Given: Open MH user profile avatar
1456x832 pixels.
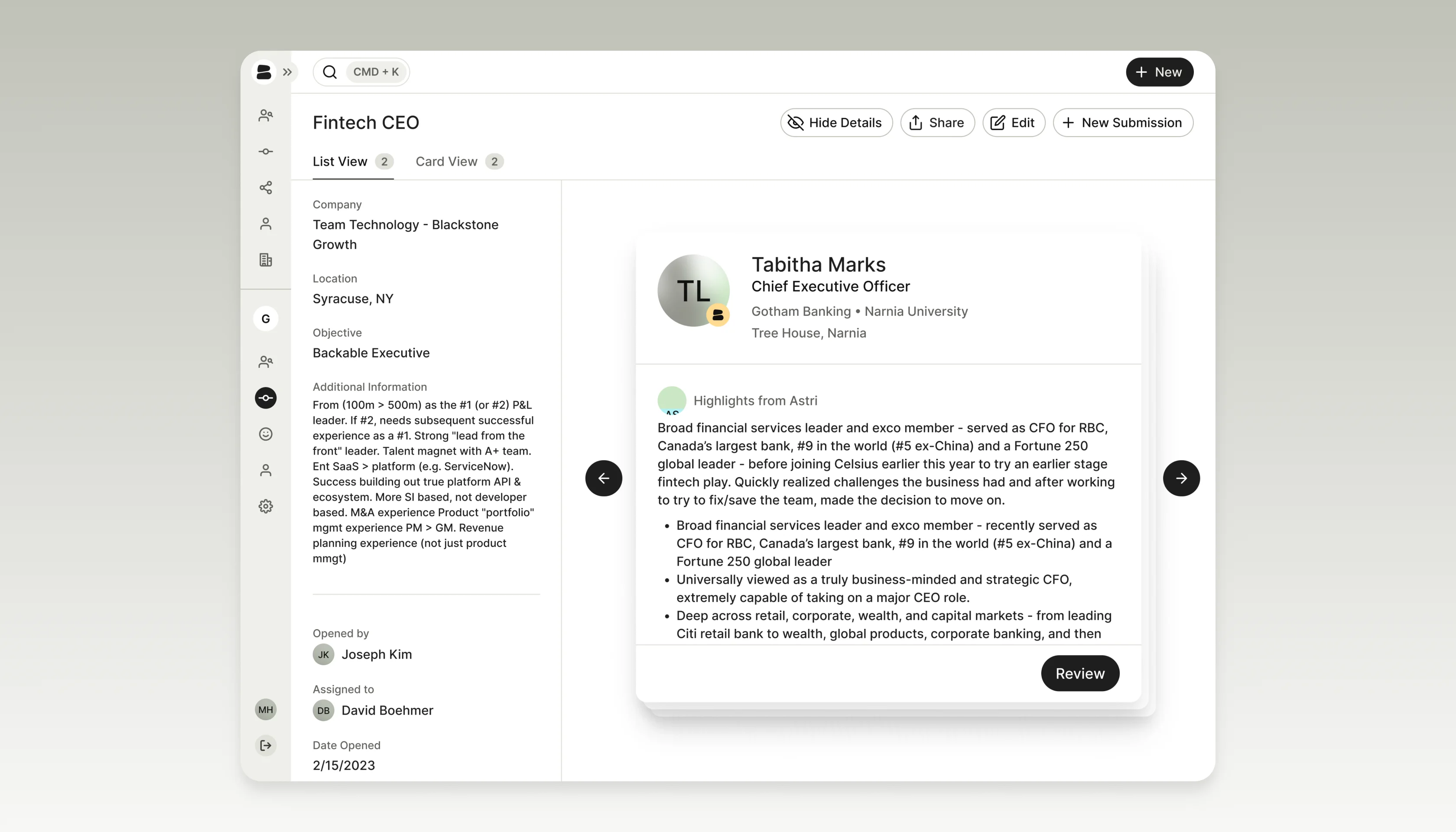Looking at the screenshot, I should coord(266,710).
